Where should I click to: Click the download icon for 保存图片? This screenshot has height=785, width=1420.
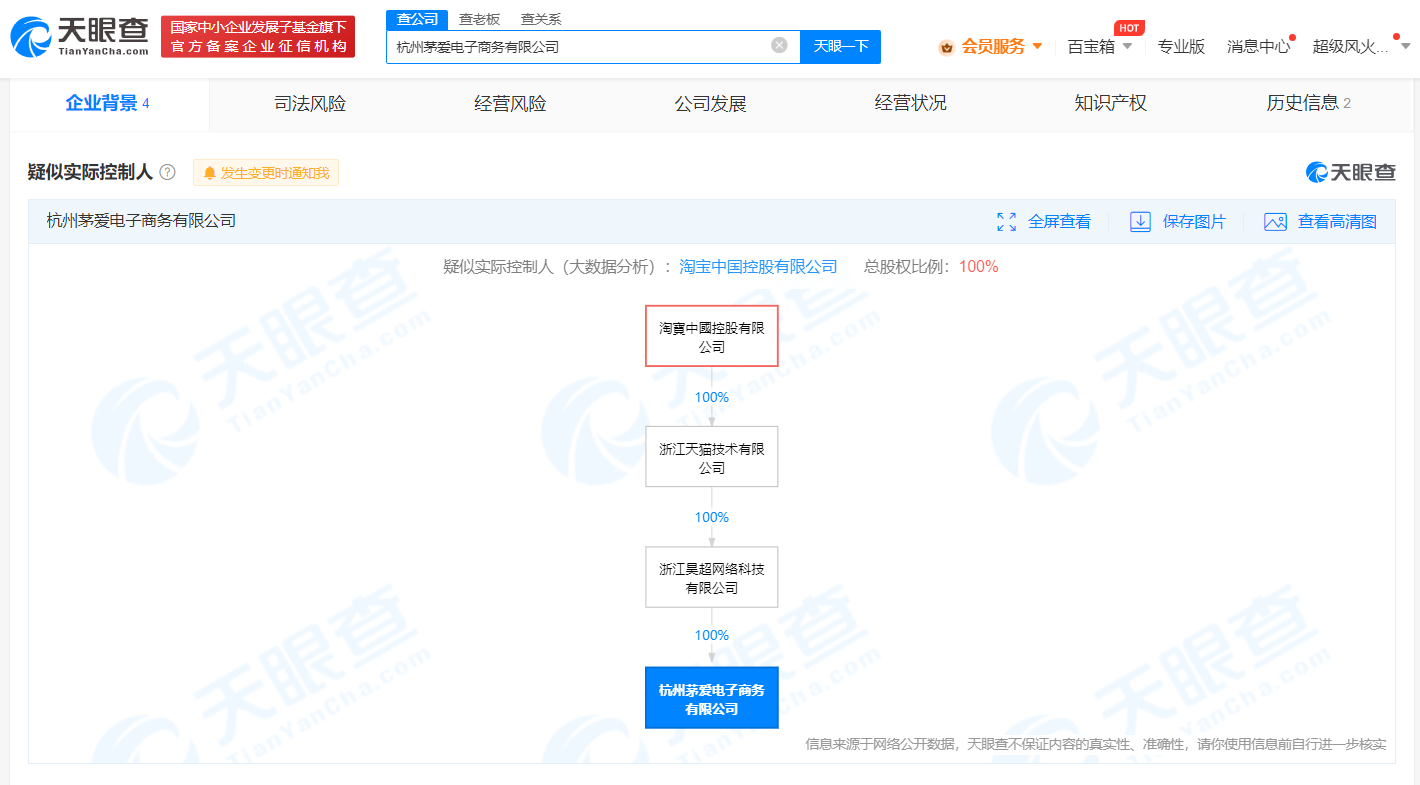tap(1140, 222)
